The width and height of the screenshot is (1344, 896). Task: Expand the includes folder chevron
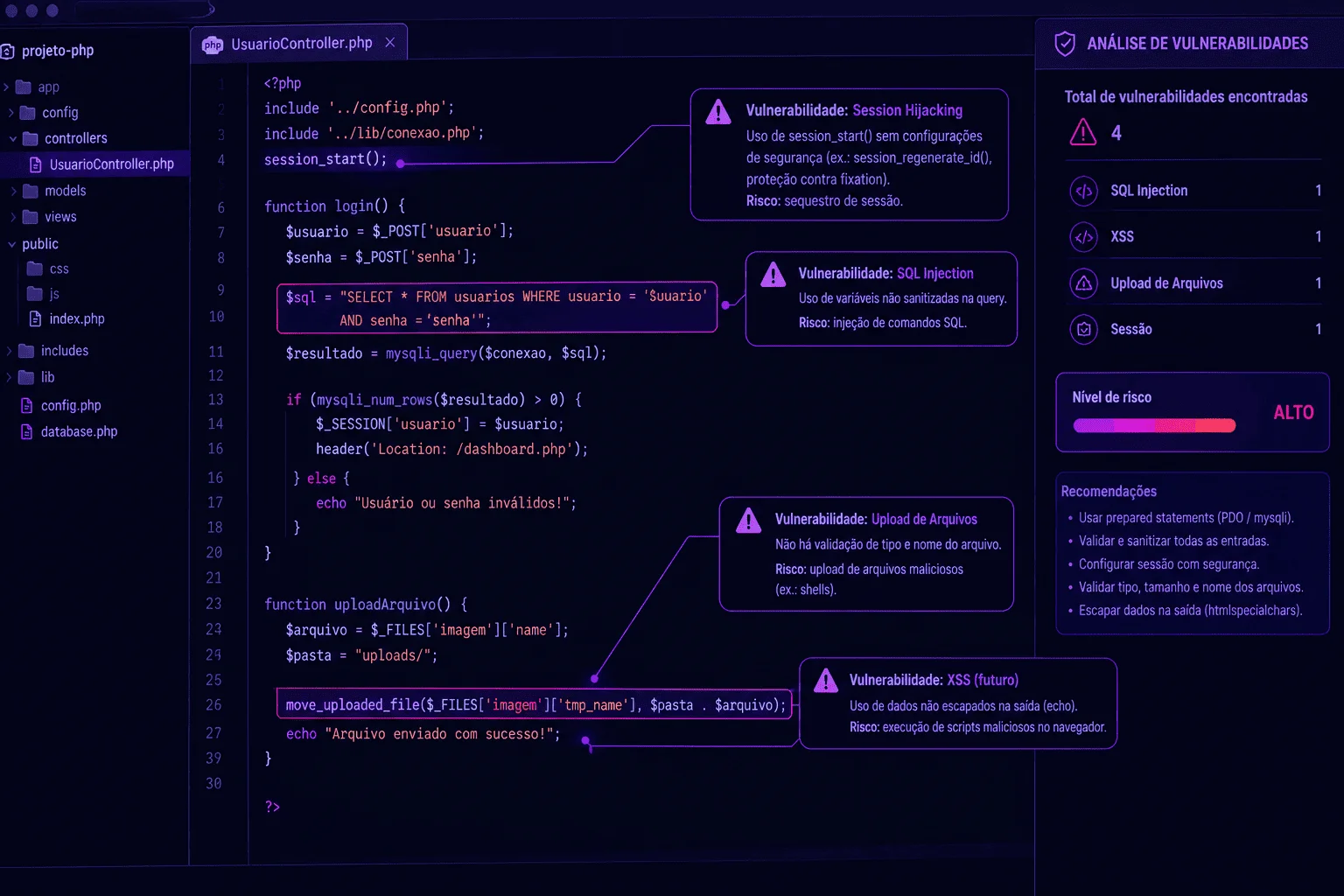point(9,351)
